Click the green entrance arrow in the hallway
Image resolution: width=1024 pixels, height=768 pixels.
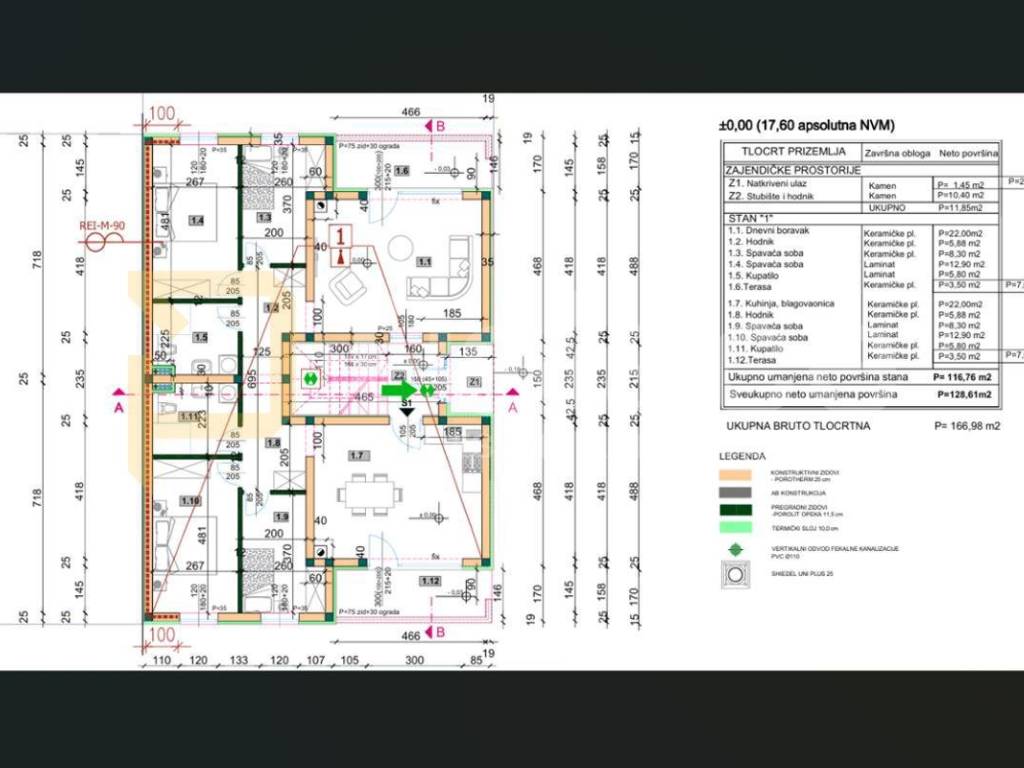tap(396, 390)
